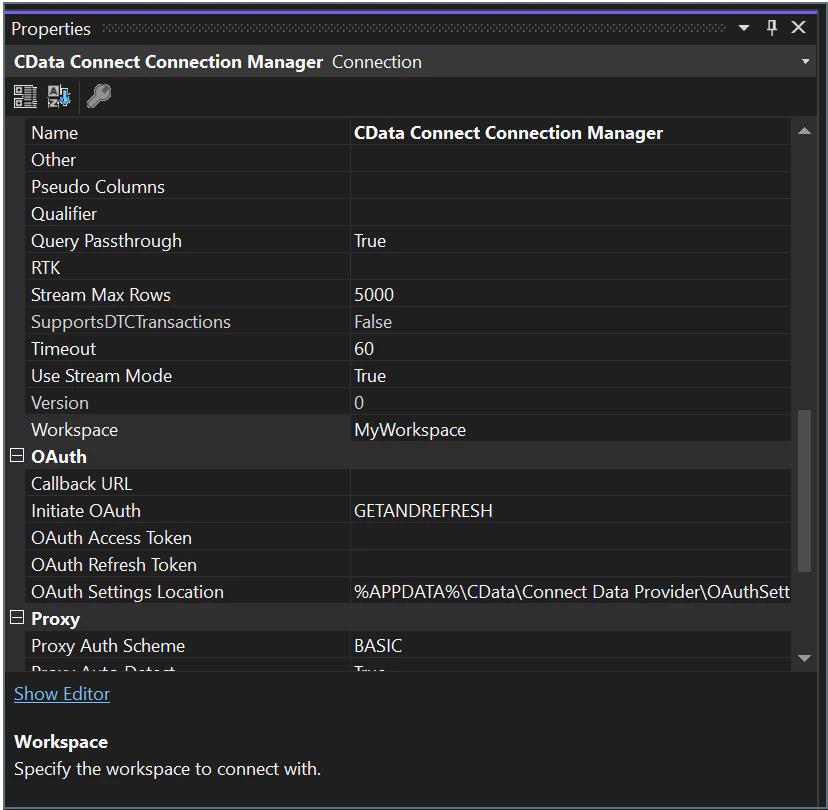The height and width of the screenshot is (810, 828).
Task: Select the Initiate OAuth property
Action: pos(187,511)
